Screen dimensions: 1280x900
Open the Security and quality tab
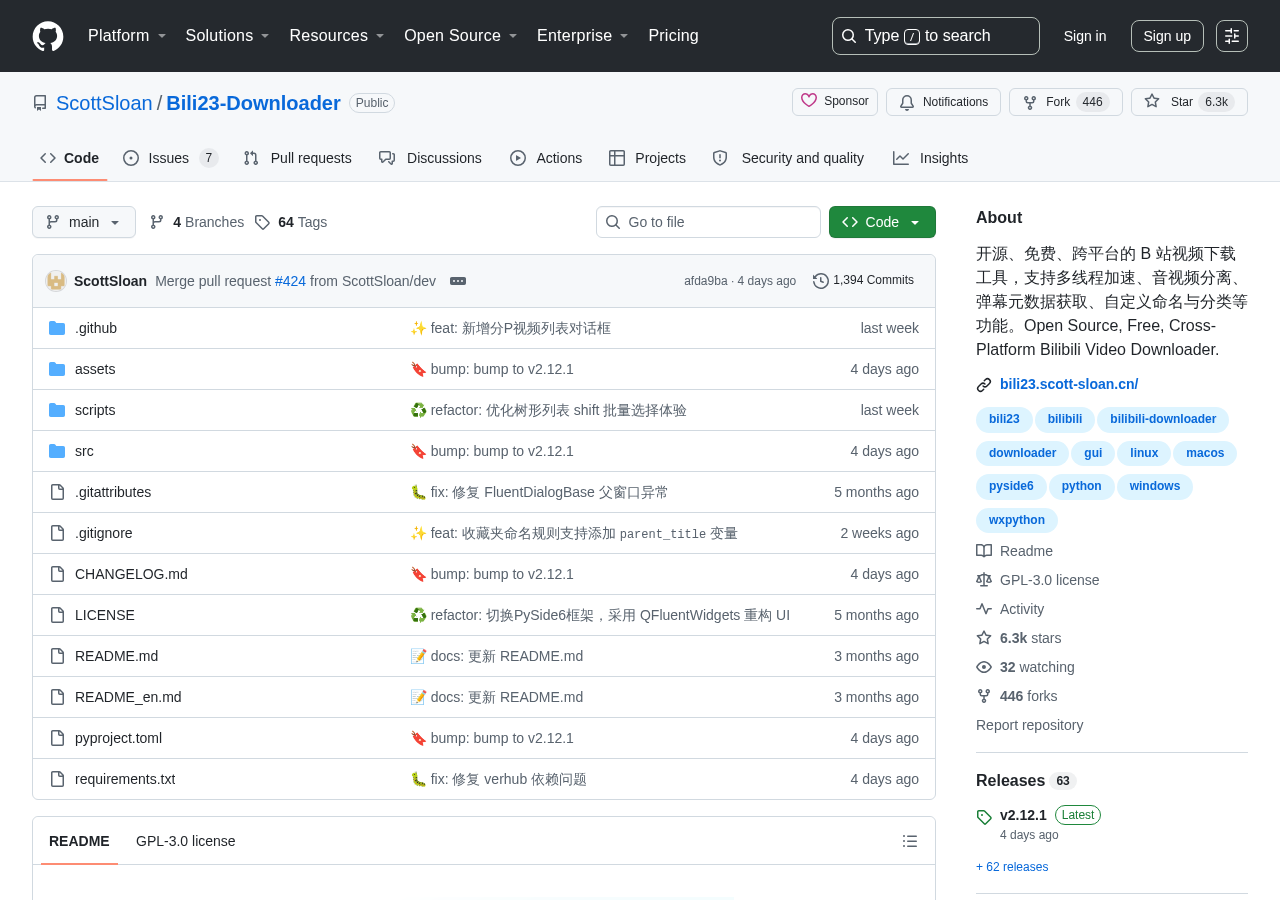coord(788,158)
